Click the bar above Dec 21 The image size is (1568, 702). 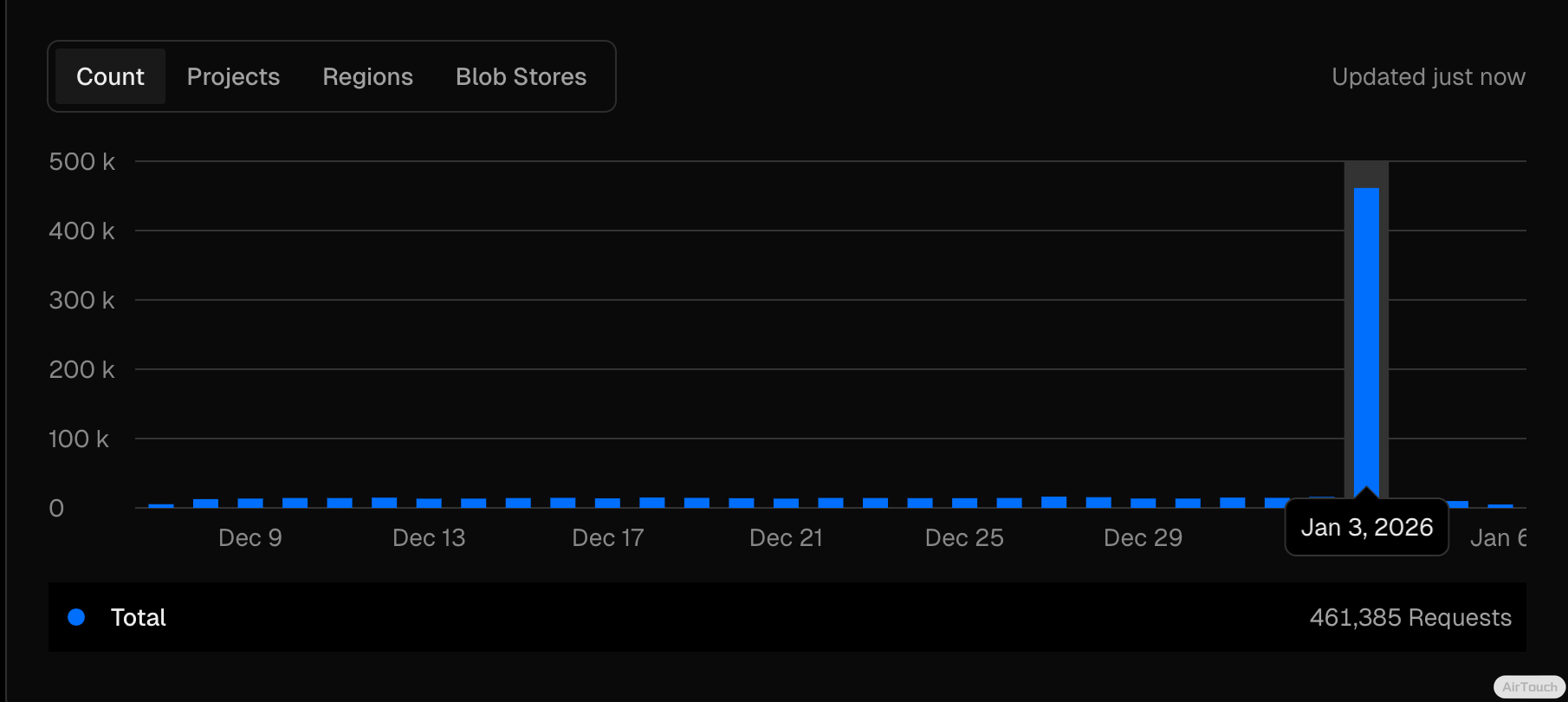[786, 503]
